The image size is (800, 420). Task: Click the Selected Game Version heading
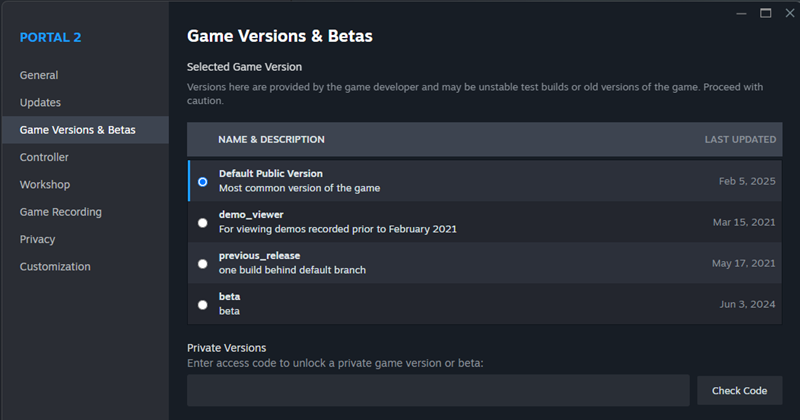point(244,67)
